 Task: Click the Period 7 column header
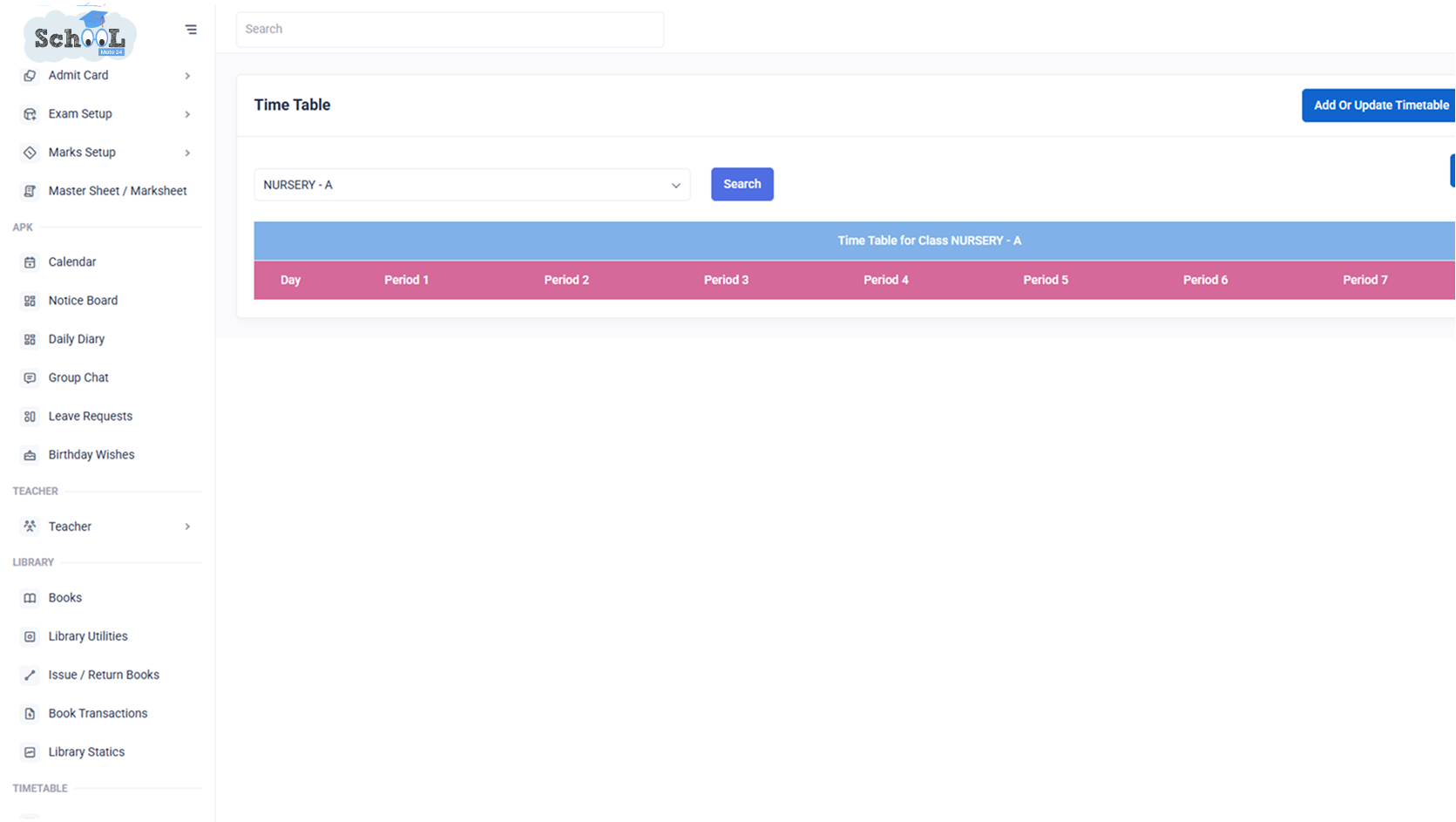tap(1365, 280)
